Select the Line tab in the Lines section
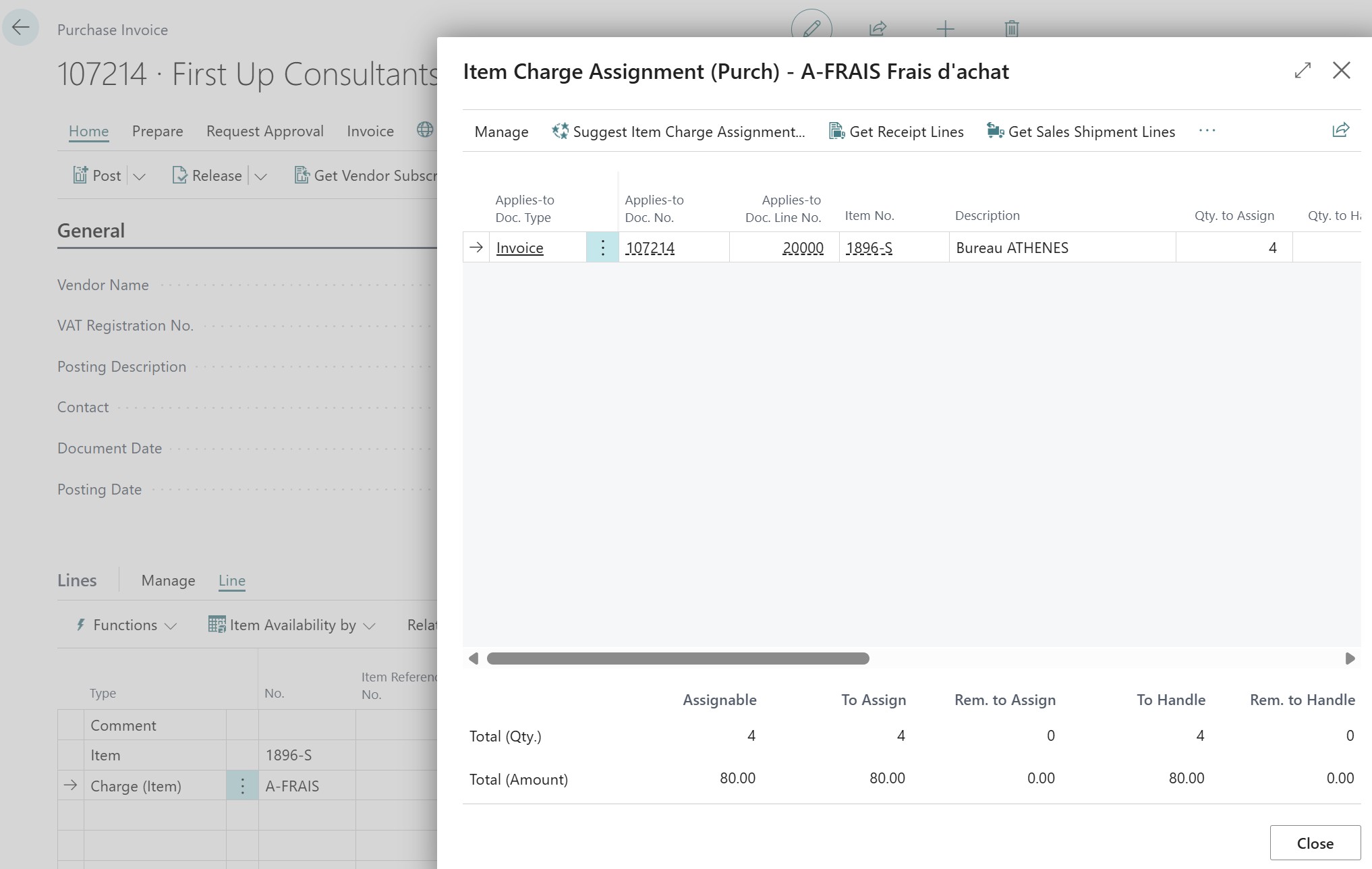 231,580
